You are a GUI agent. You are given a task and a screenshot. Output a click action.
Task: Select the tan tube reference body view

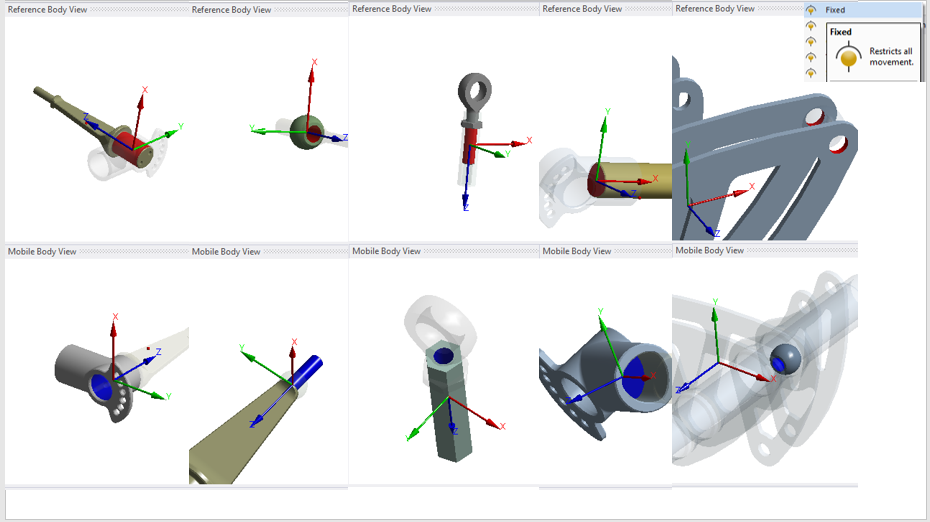[606, 128]
